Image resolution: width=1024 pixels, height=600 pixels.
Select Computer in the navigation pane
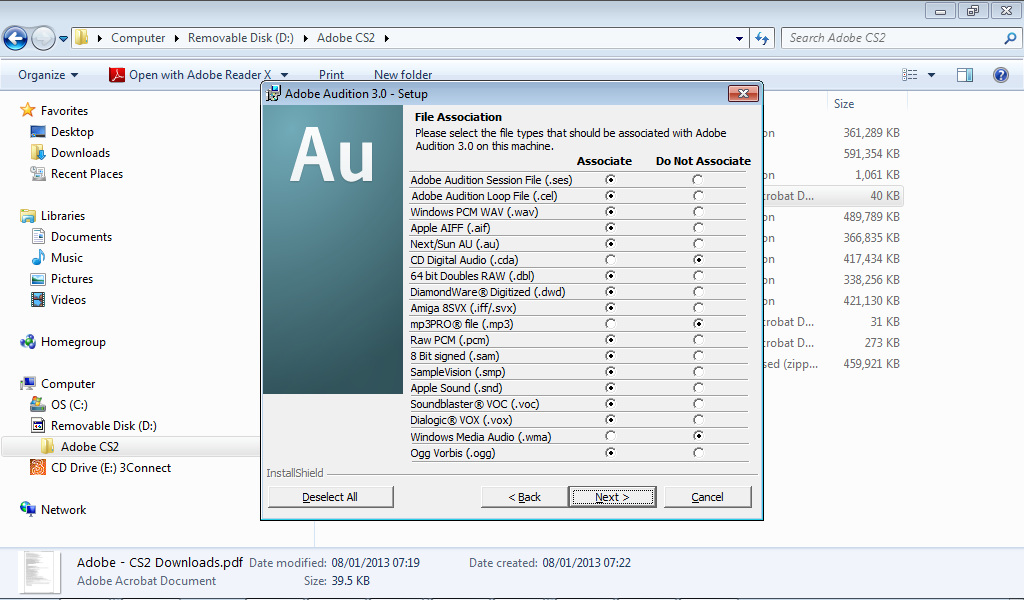pyautogui.click(x=68, y=383)
